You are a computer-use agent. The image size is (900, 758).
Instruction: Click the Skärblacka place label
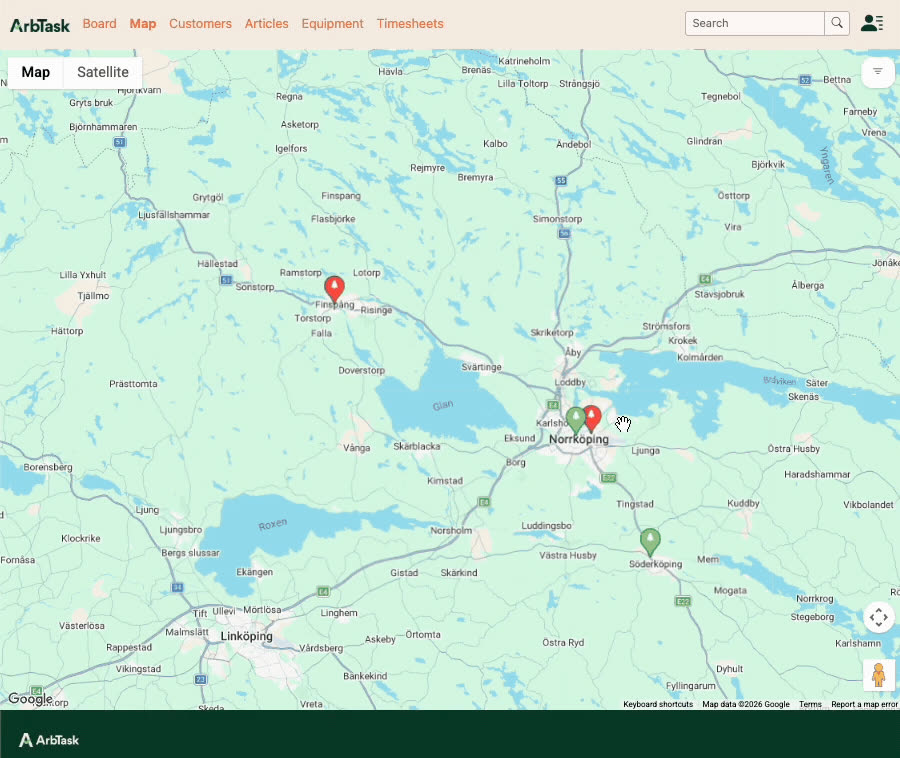click(417, 446)
